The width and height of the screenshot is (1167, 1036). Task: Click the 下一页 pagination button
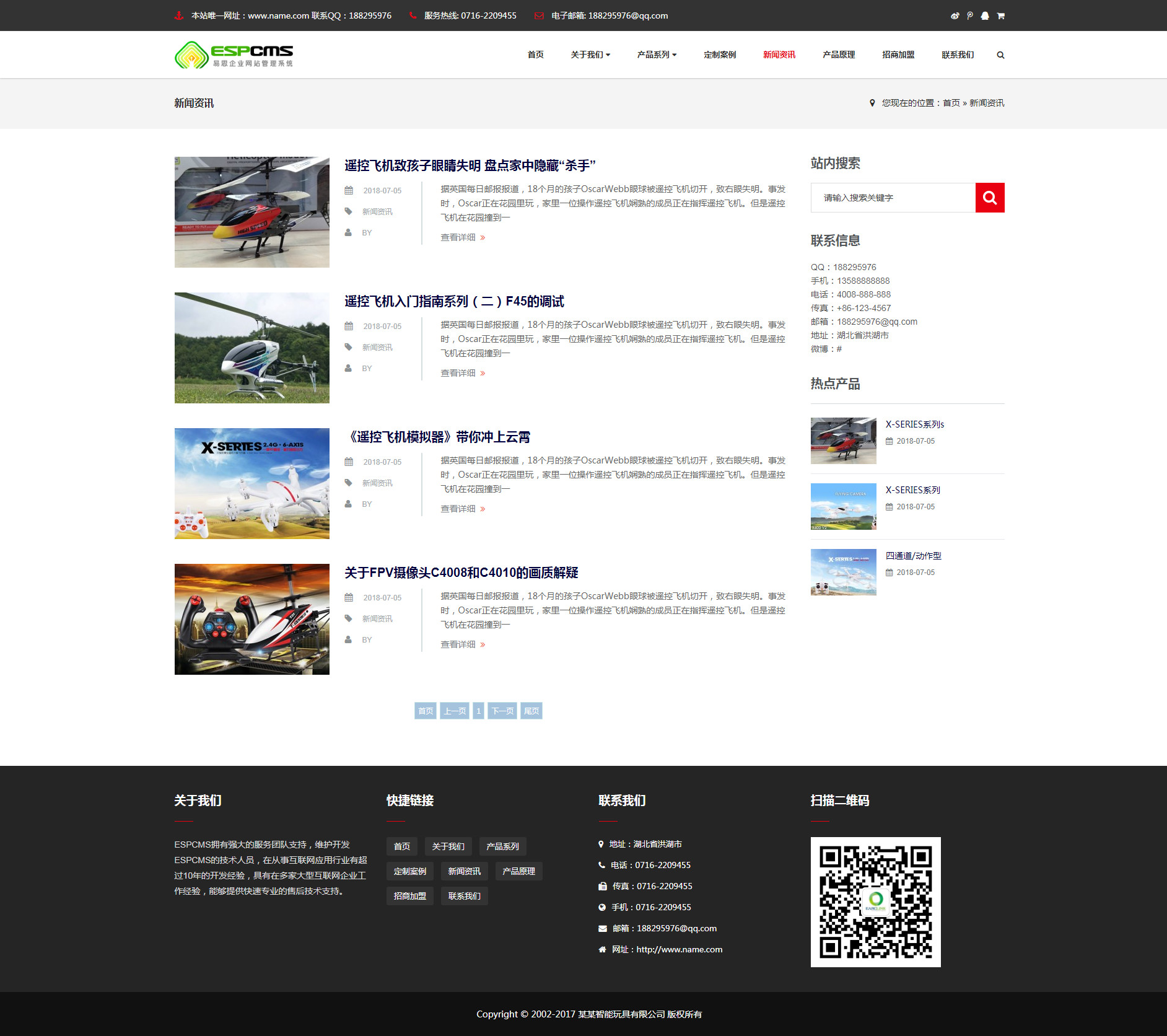pos(502,711)
